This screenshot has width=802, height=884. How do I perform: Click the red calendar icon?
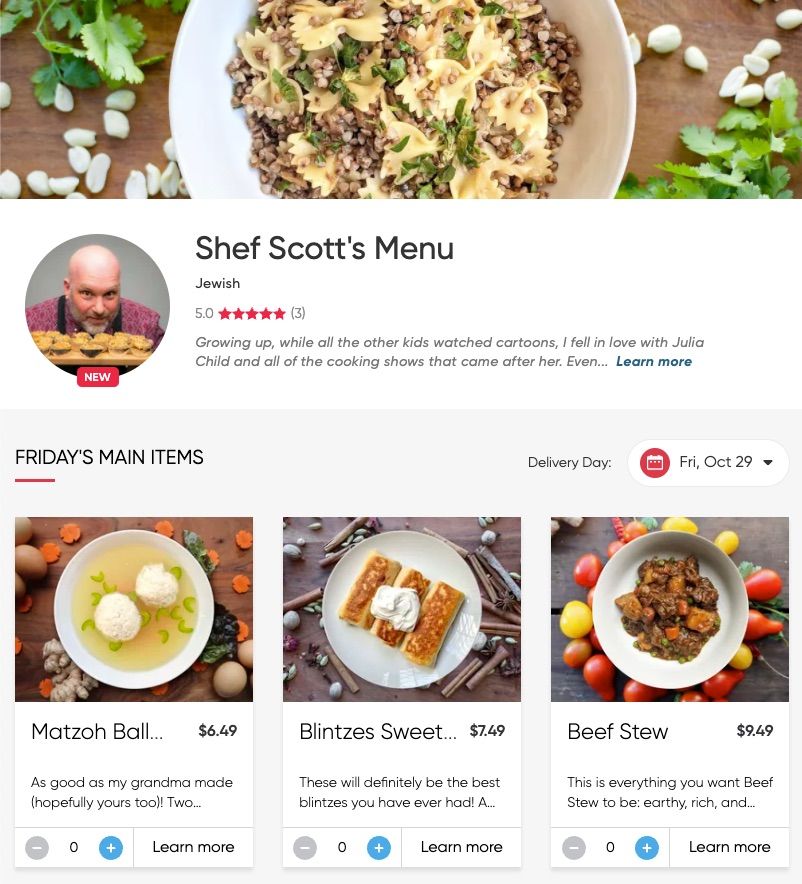tap(654, 463)
